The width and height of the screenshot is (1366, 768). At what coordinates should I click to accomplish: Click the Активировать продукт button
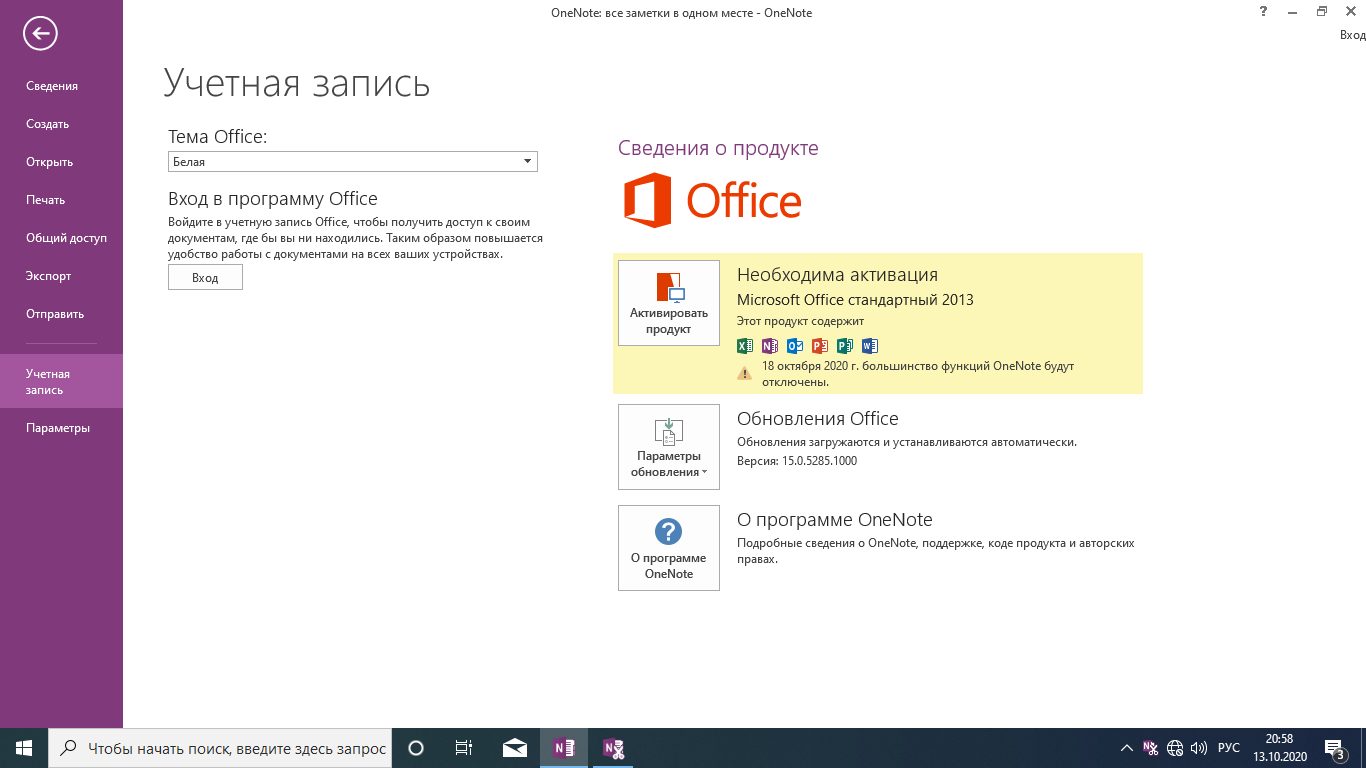[x=669, y=303]
